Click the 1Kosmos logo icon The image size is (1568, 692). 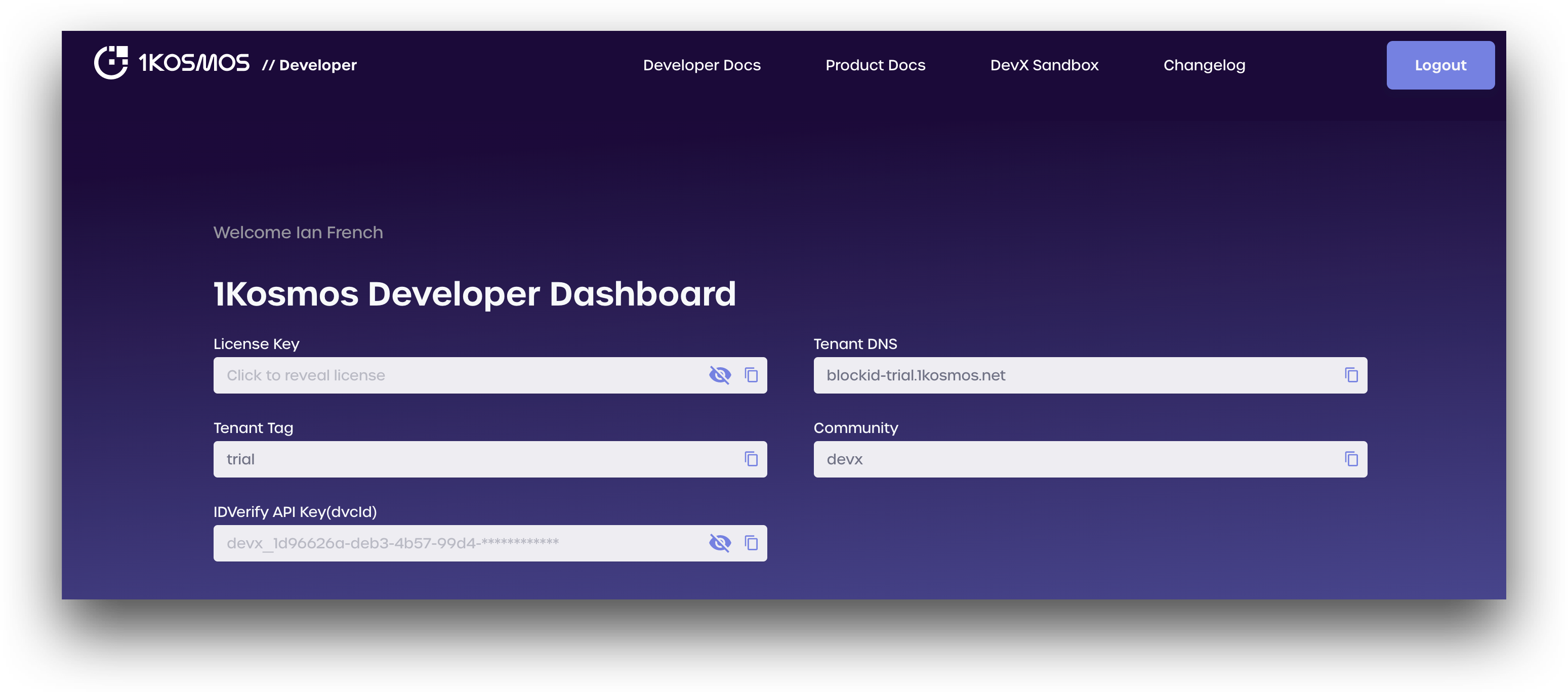pos(111,63)
